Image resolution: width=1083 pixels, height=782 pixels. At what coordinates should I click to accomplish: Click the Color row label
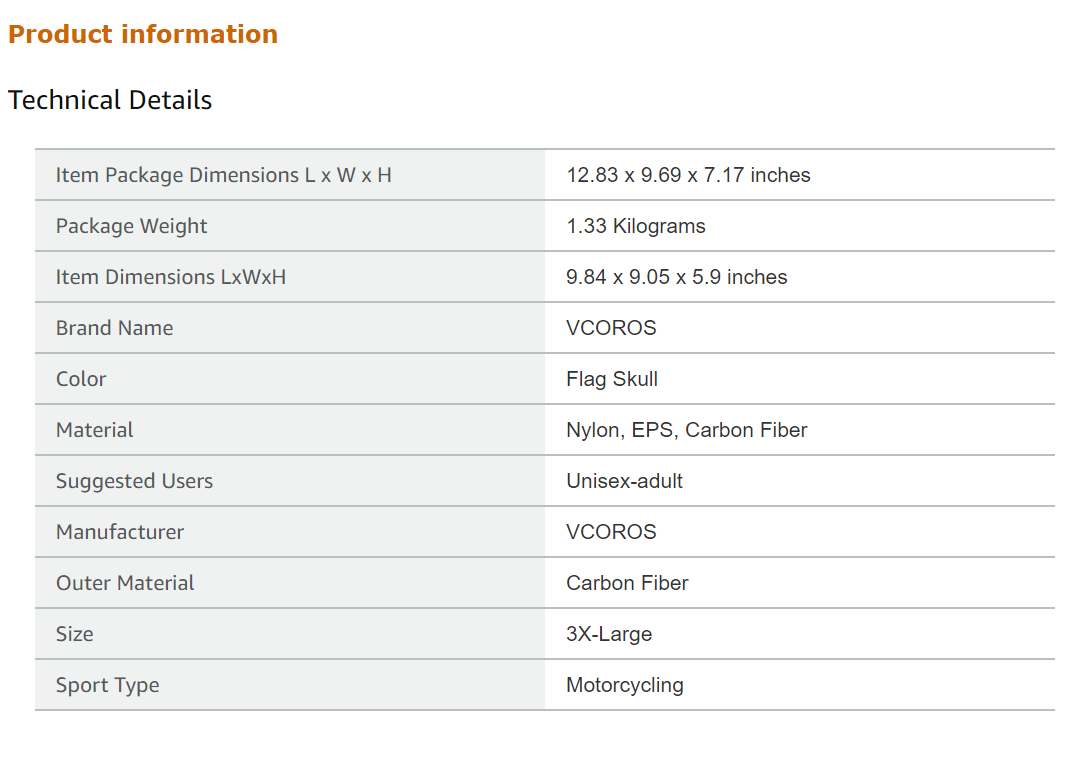click(81, 379)
